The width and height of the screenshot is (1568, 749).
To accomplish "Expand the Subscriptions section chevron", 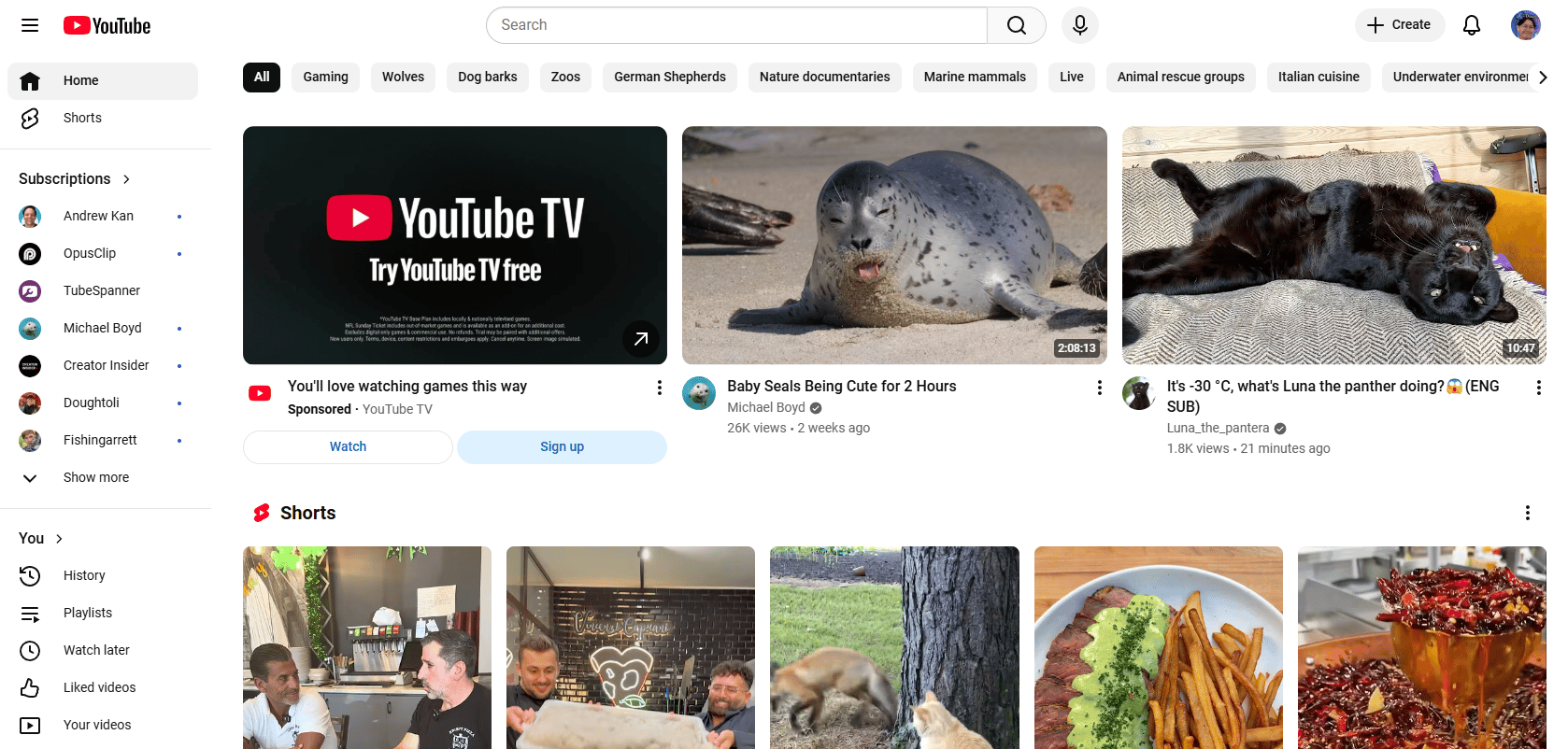I will click(126, 179).
